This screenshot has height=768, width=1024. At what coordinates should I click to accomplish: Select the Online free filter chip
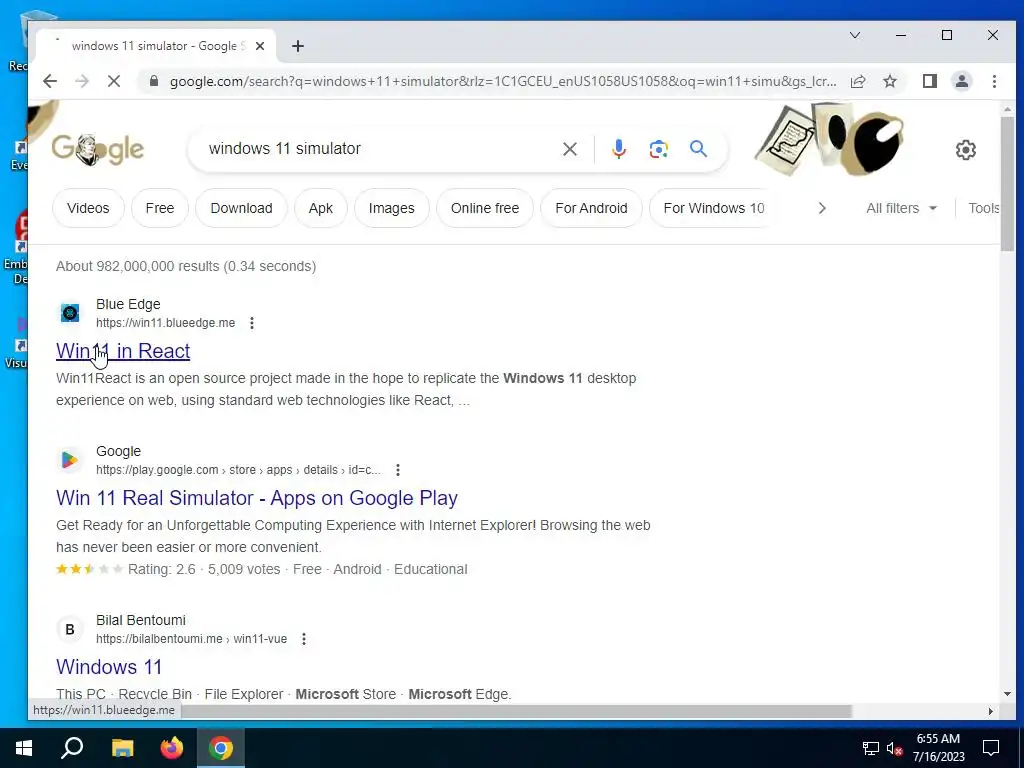pyautogui.click(x=485, y=208)
